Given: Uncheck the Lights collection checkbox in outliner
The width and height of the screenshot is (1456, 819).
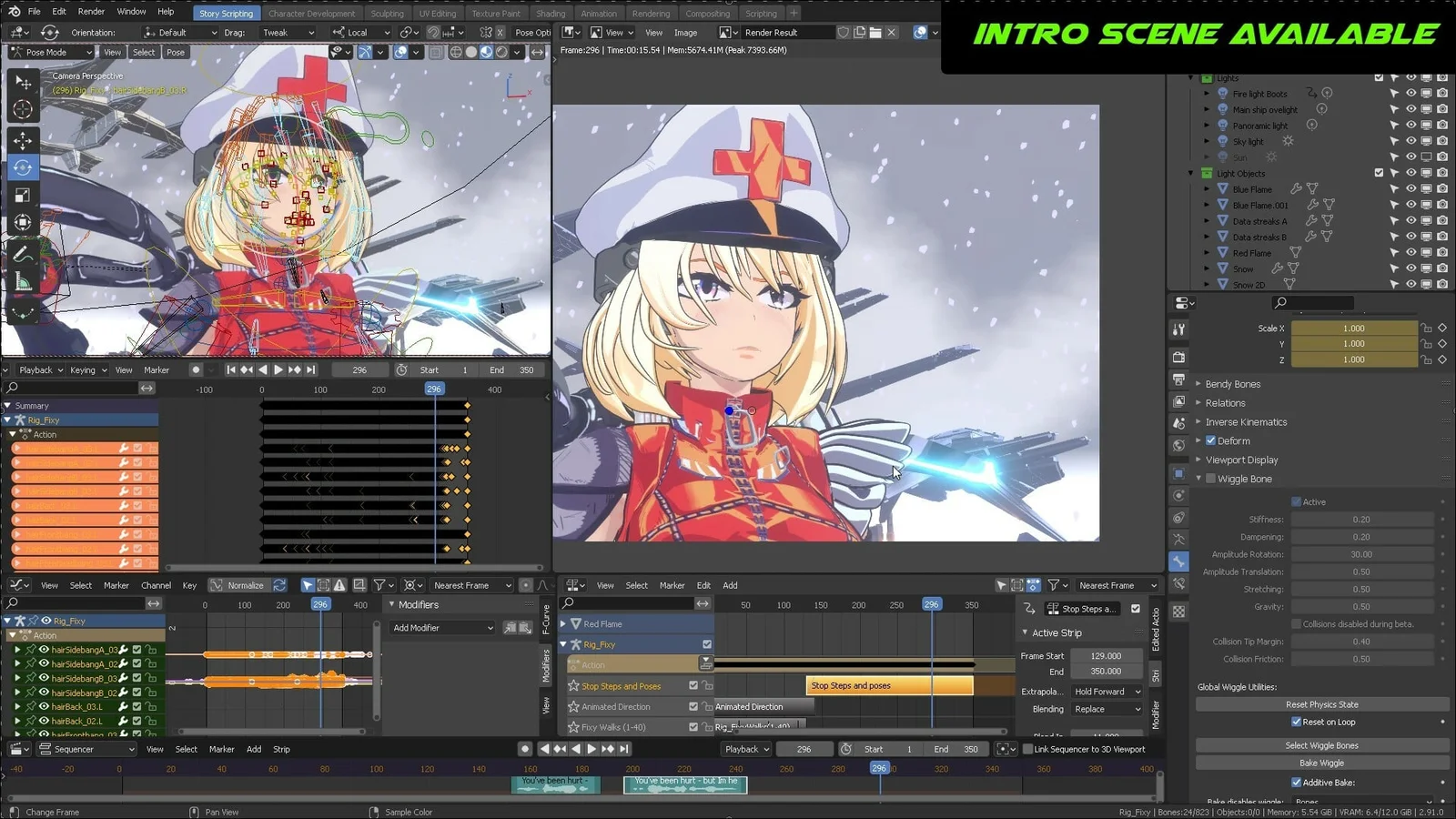Looking at the screenshot, I should (1378, 77).
